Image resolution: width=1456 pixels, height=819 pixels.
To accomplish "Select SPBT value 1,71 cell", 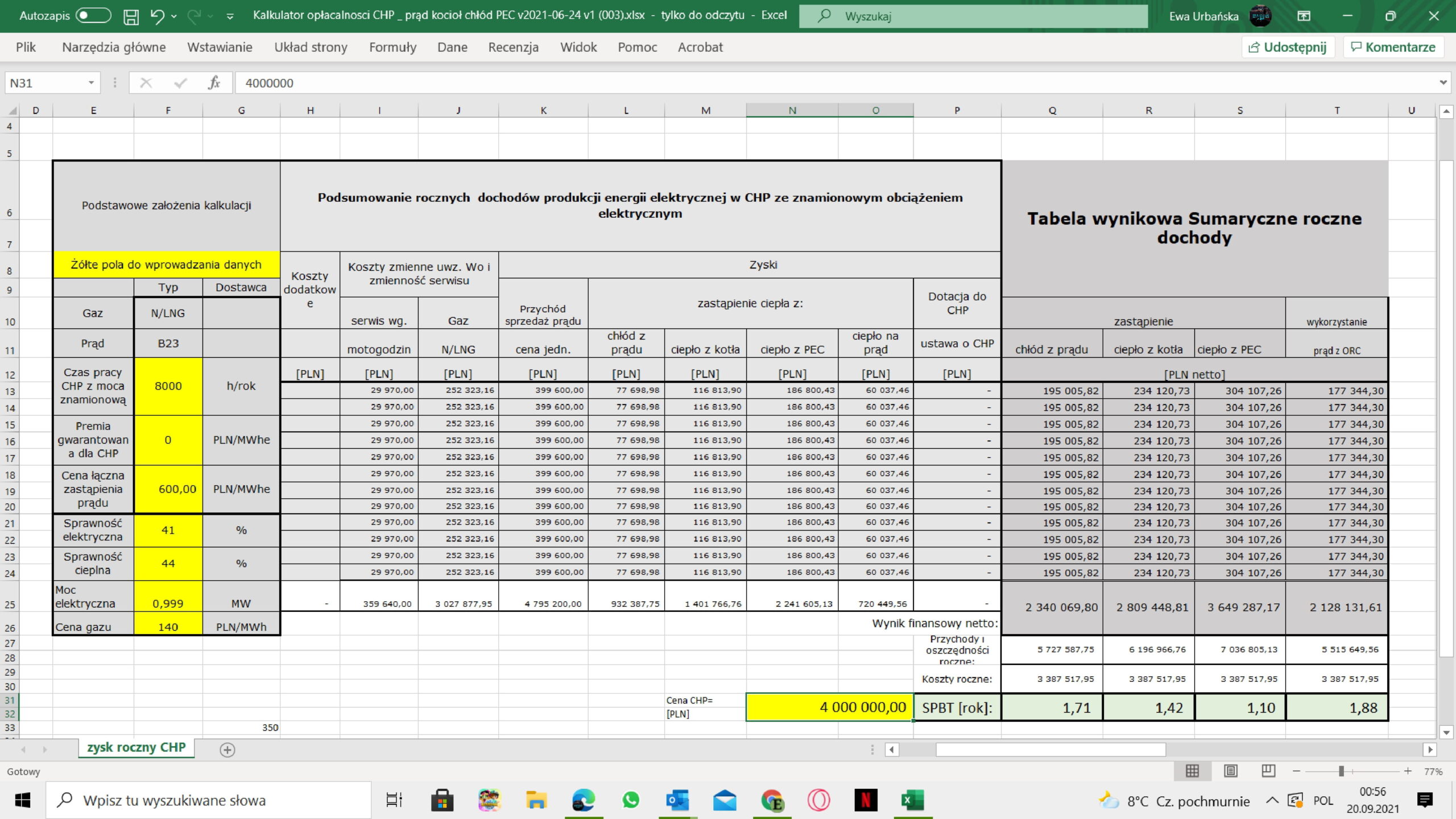I will 1052,708.
